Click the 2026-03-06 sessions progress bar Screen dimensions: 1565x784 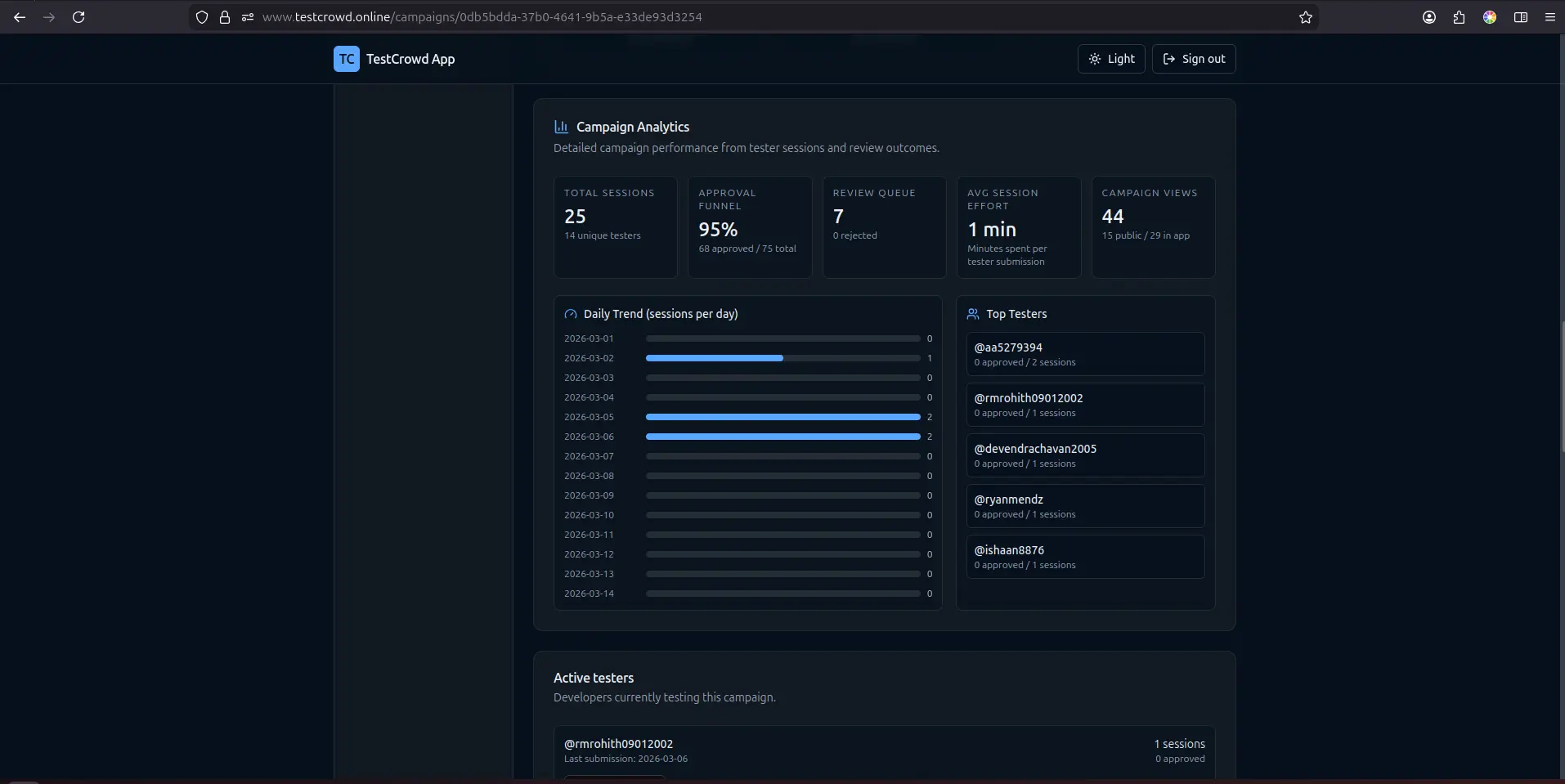click(781, 437)
